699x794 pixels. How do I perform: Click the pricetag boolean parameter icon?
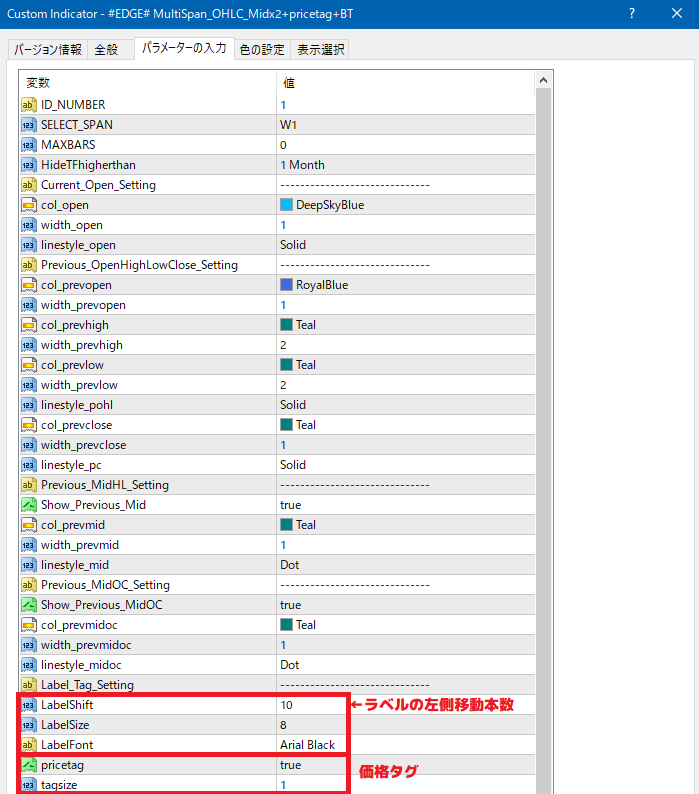point(29,765)
